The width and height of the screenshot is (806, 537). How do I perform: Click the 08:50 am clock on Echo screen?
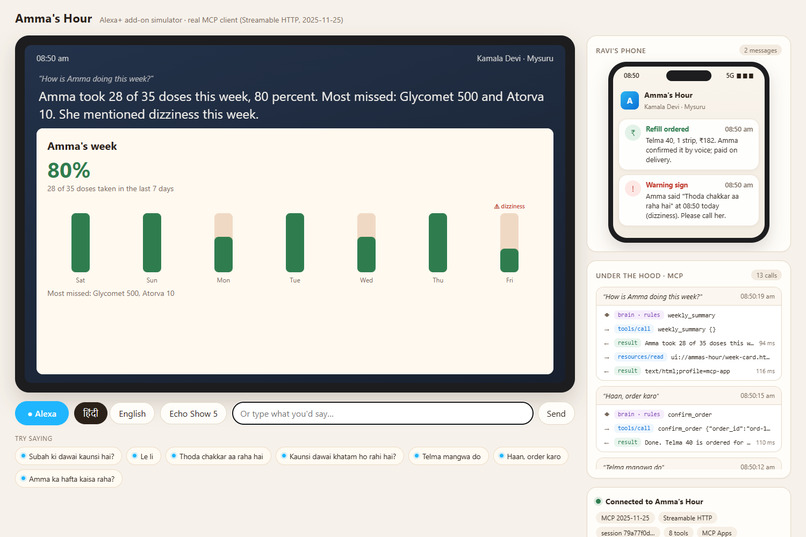coord(52,59)
